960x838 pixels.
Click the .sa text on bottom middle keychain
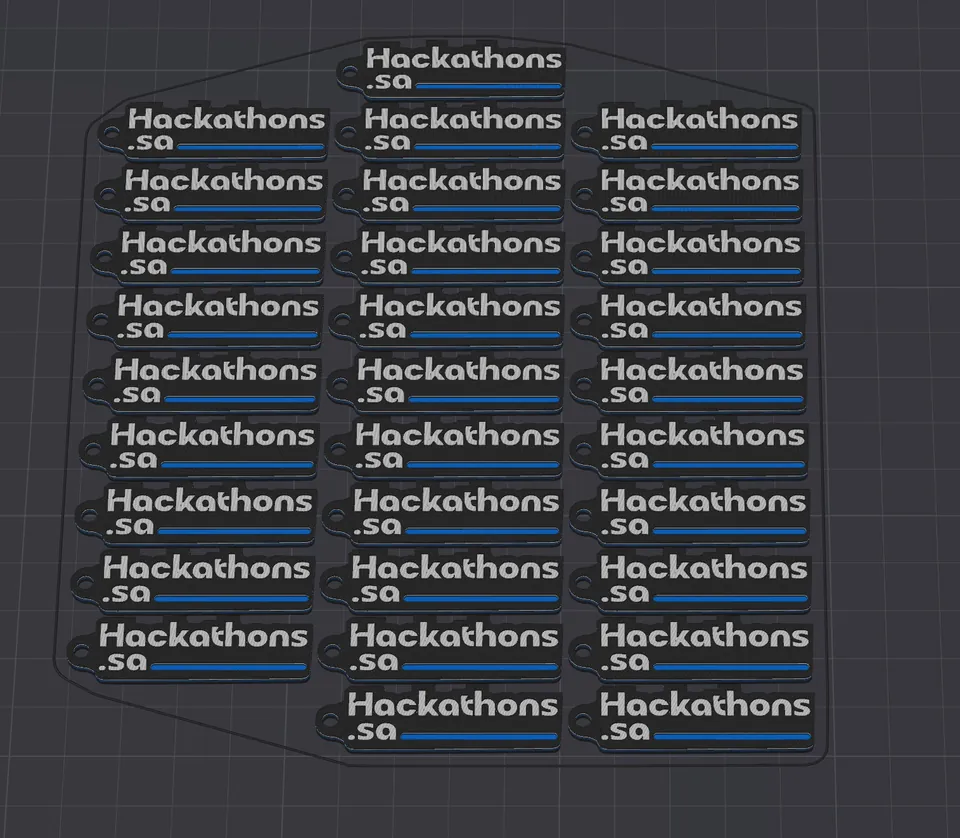pyautogui.click(x=372, y=731)
